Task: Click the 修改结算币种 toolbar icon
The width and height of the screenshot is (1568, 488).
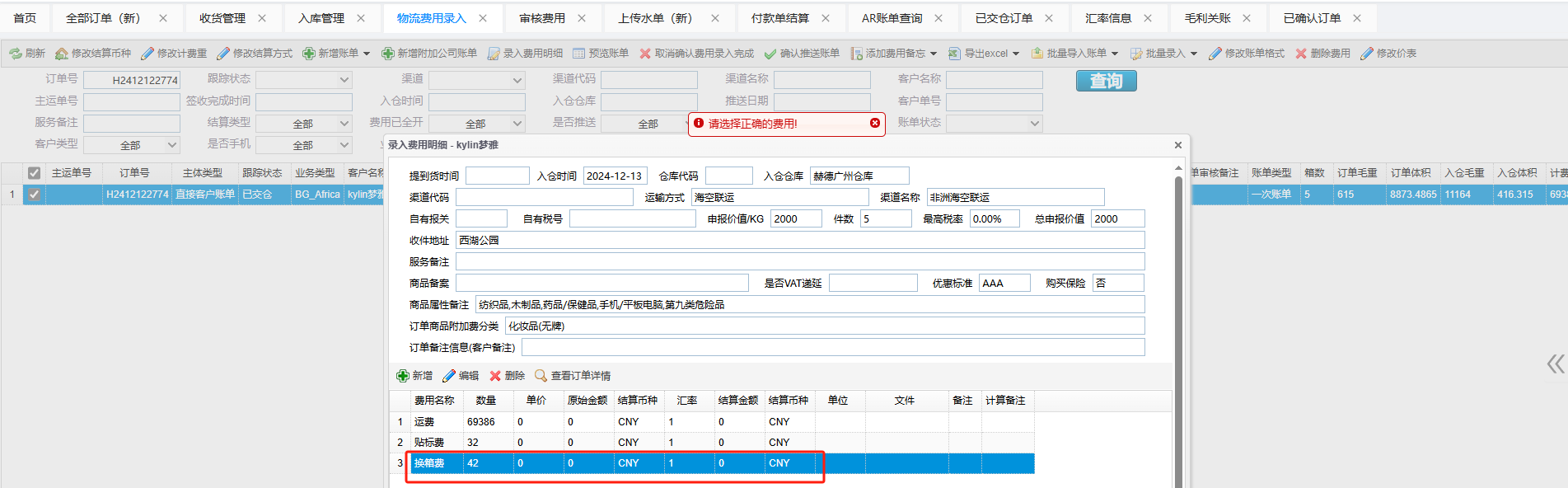Action: (x=62, y=54)
